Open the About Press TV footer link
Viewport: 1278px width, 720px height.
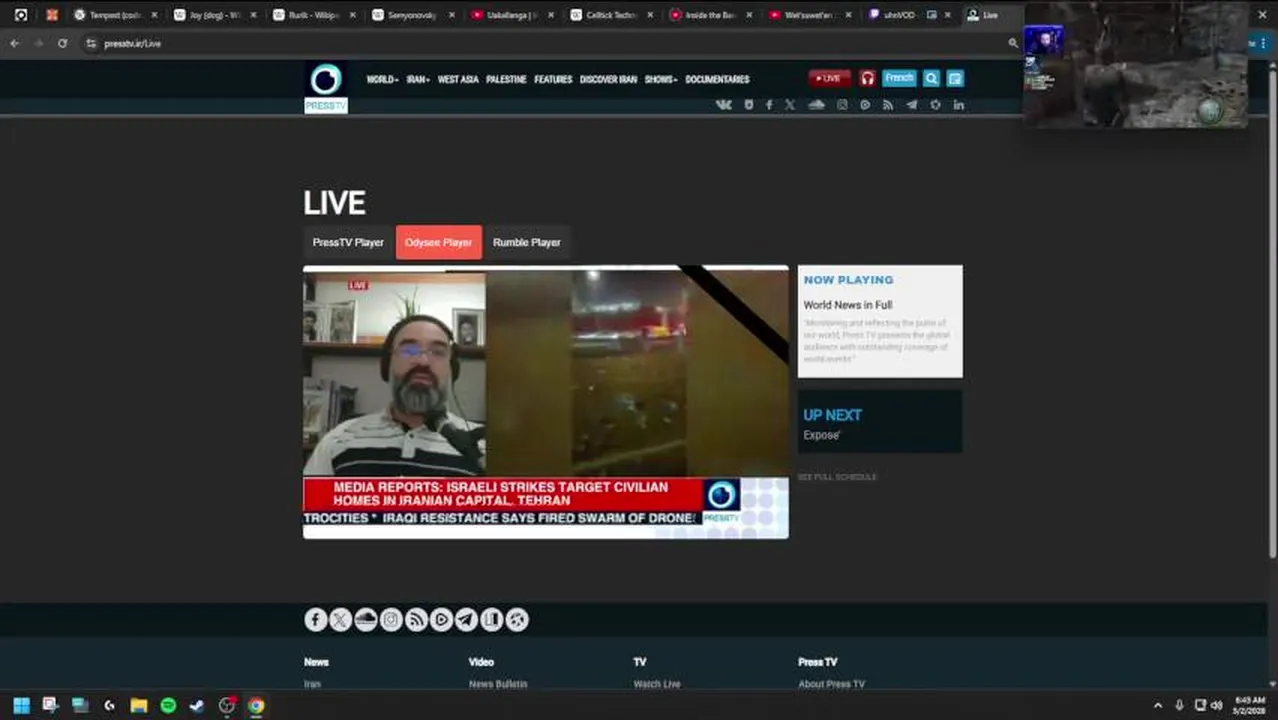pyautogui.click(x=831, y=684)
